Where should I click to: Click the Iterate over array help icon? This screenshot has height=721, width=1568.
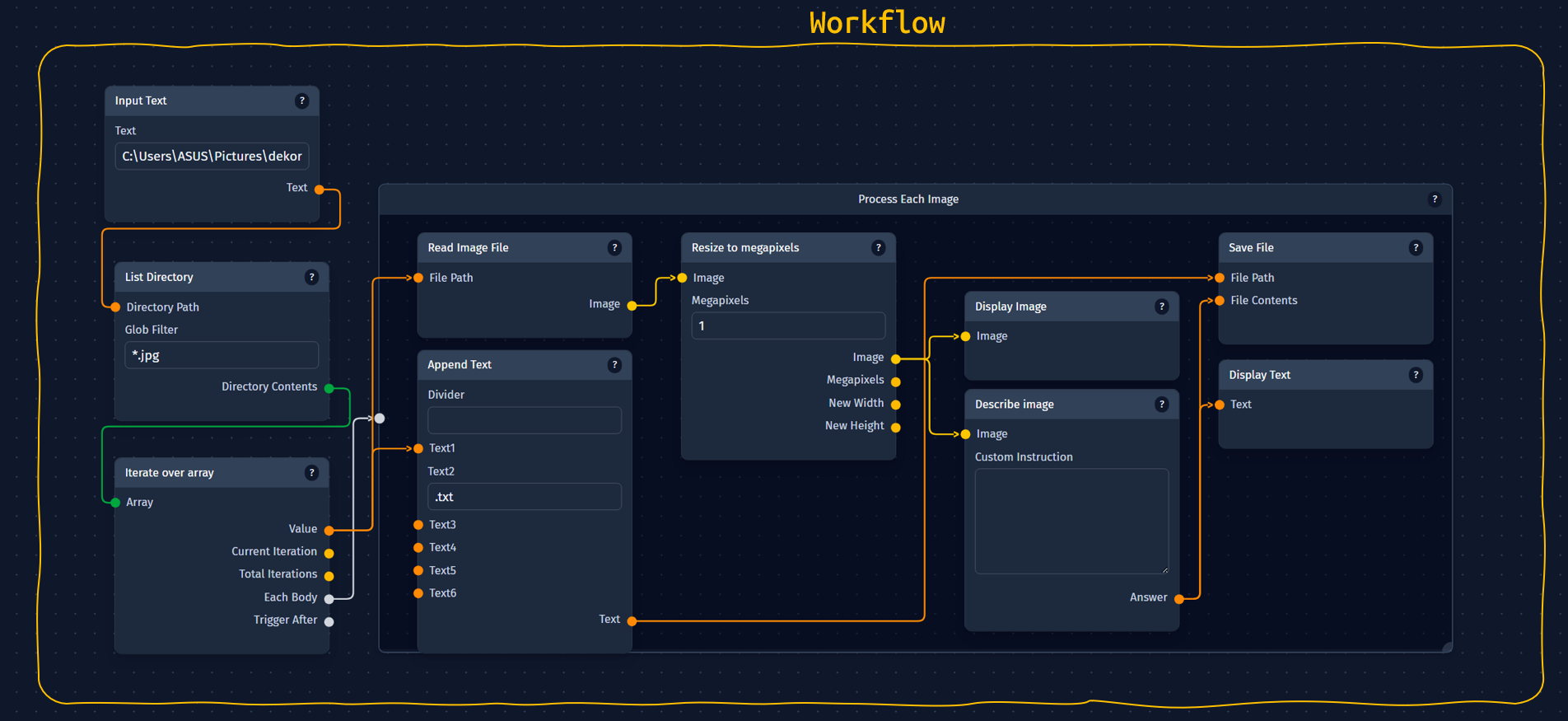[311, 472]
